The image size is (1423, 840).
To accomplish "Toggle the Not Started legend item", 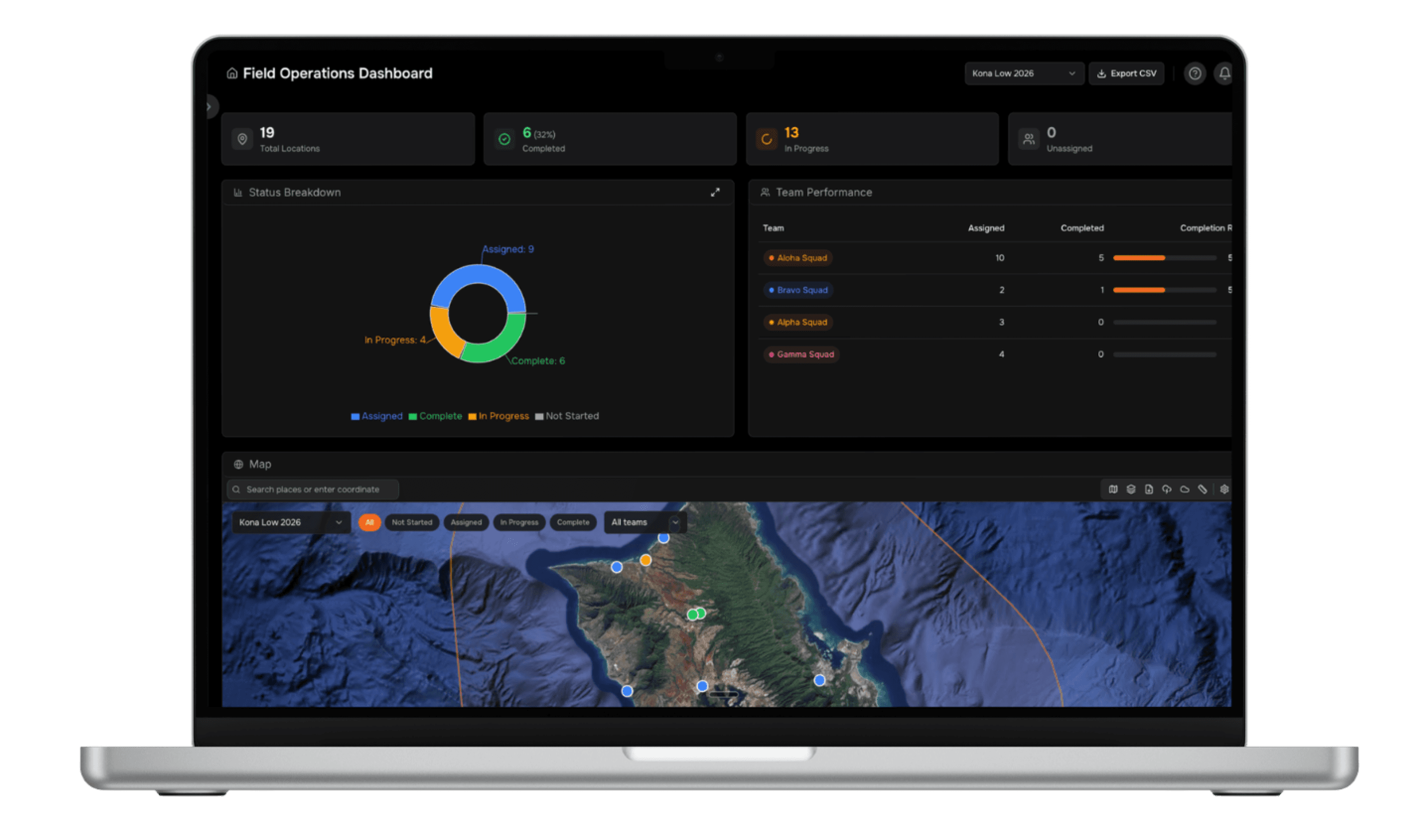I will [567, 416].
